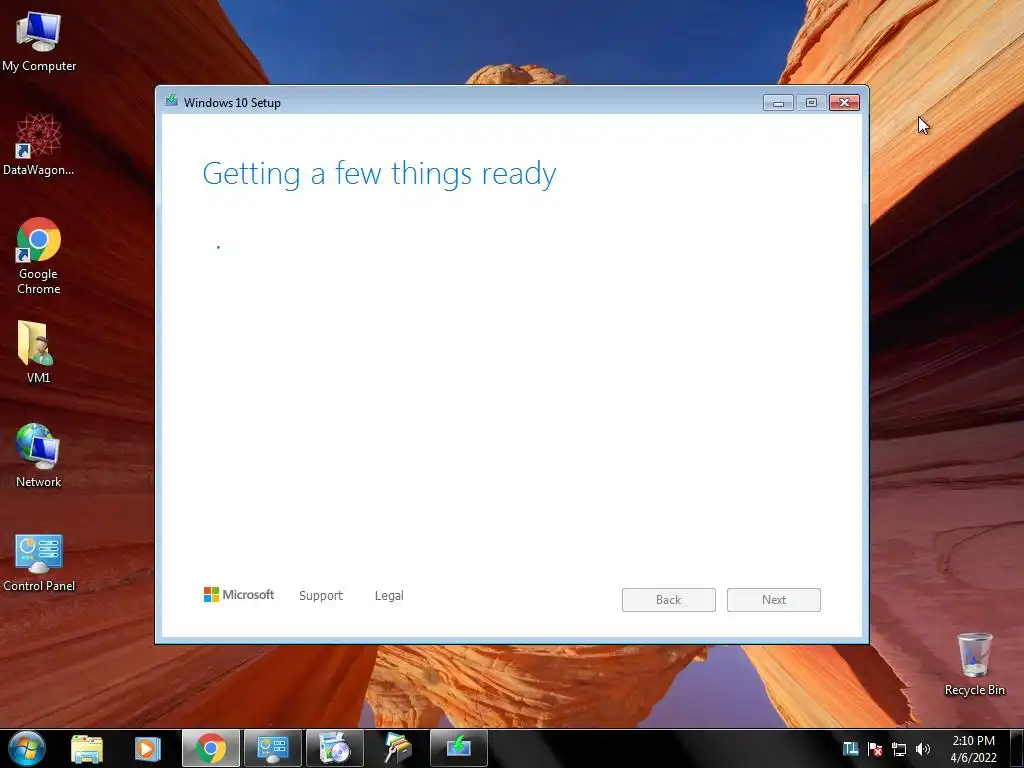Open the My Computer desktop icon
This screenshot has width=1024, height=768.
click(x=39, y=40)
